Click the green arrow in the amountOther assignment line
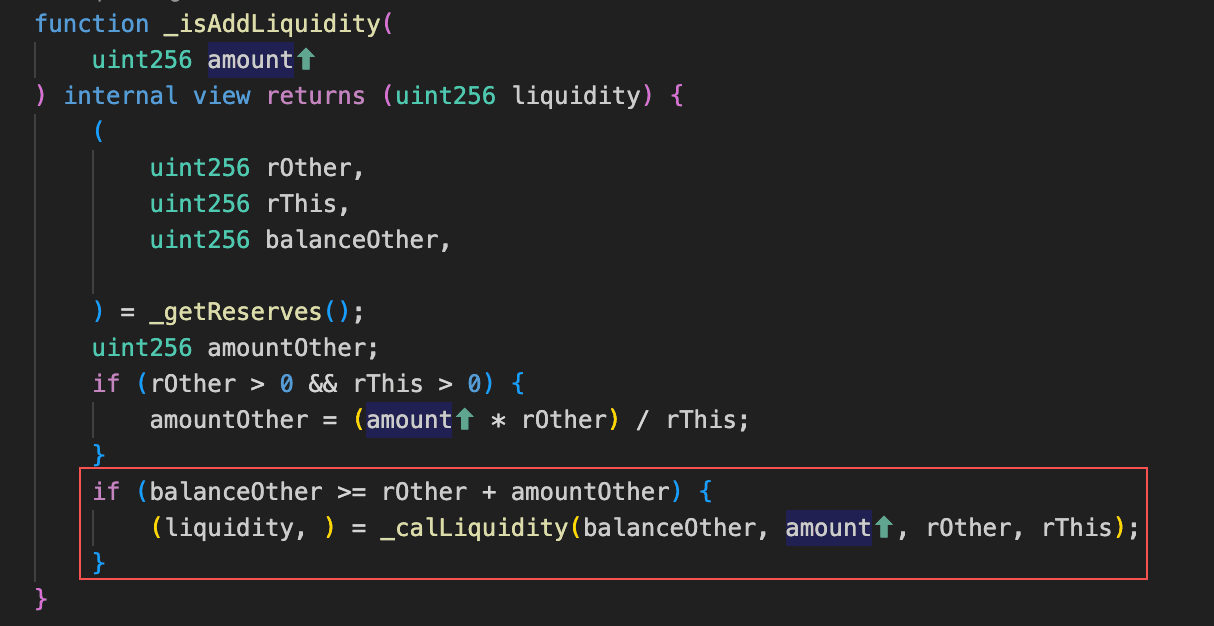The width and height of the screenshot is (1214, 626). [464, 420]
